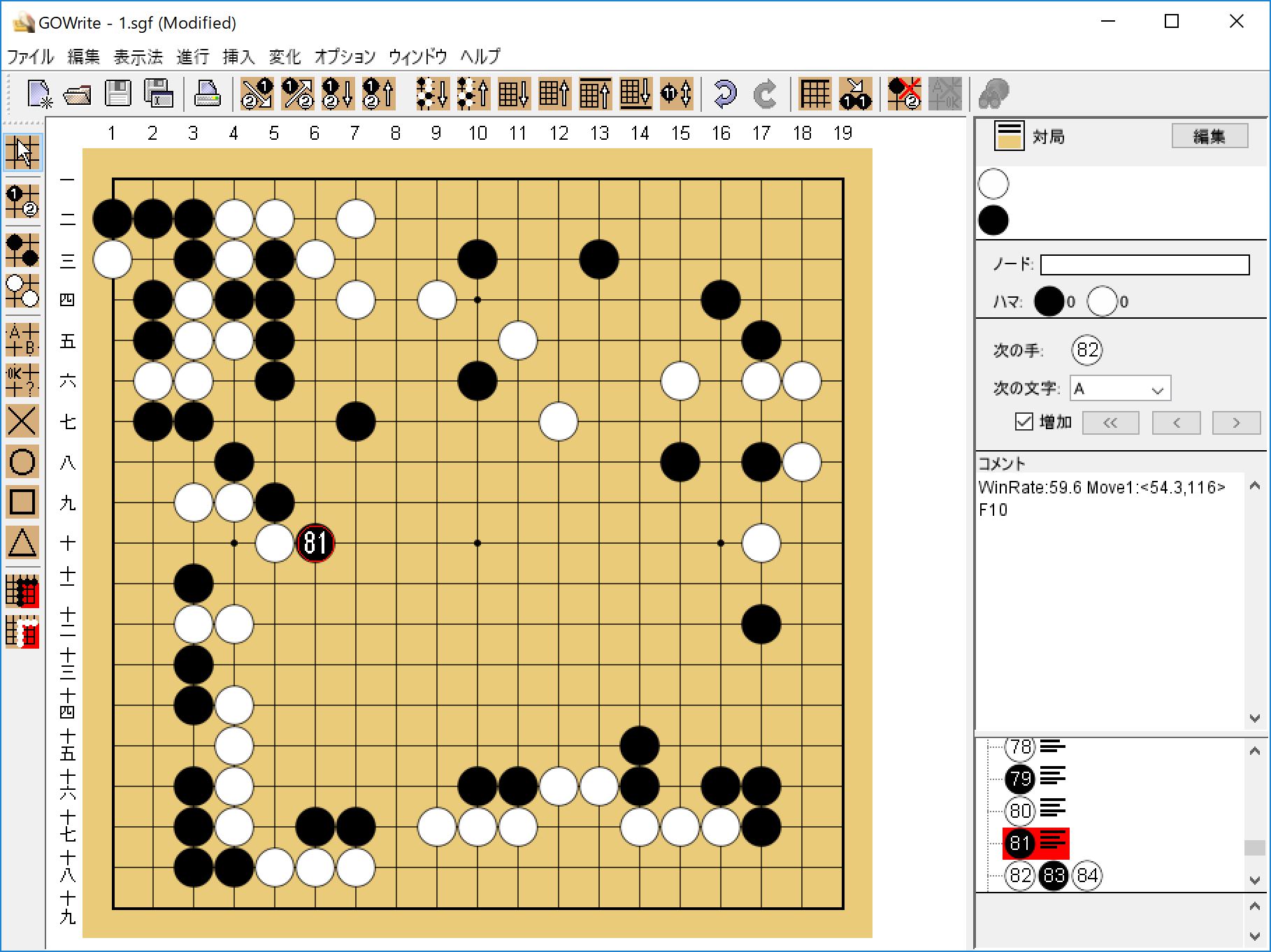Click the save file toolbar icon
Image resolution: width=1271 pixels, height=952 pixels.
point(117,93)
